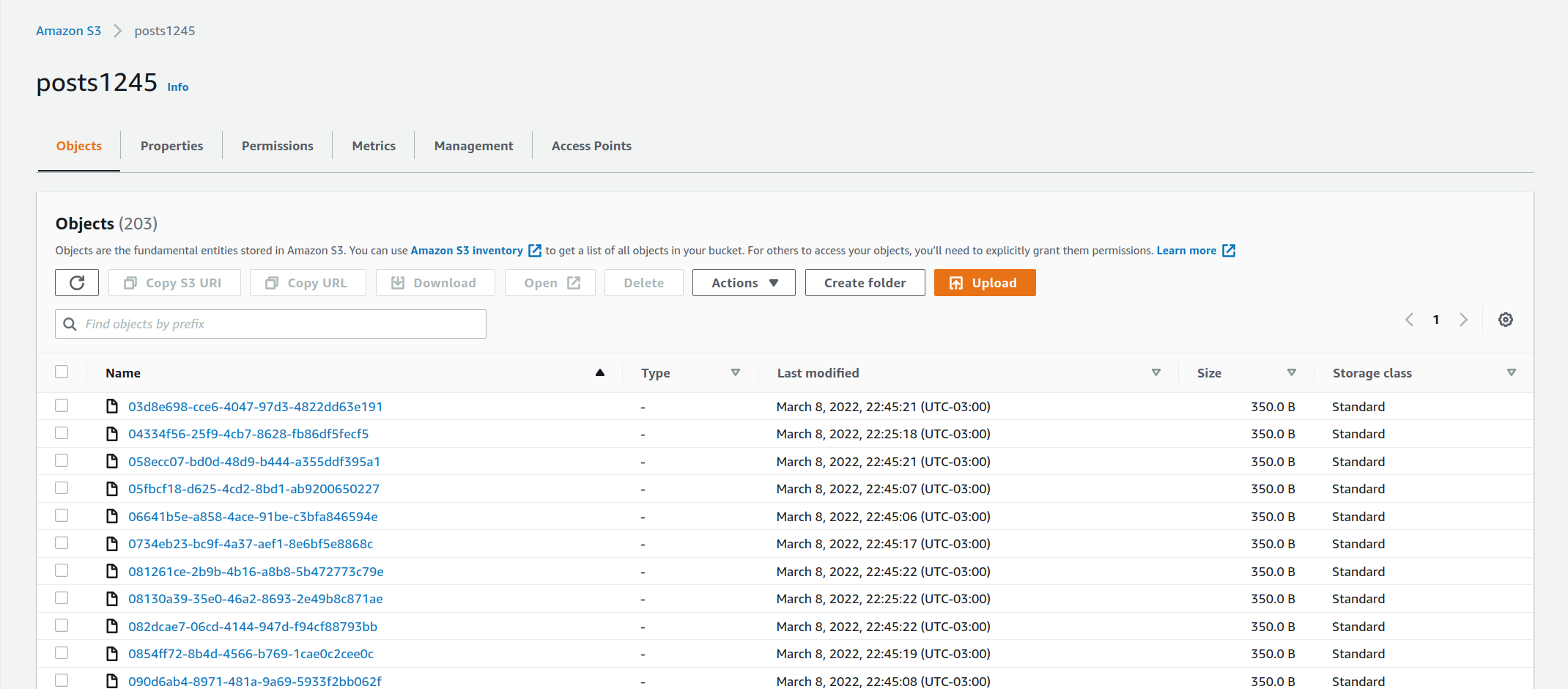Open the Amazon S3 inventory link
Screen dimensions: 1568x689
point(467,251)
